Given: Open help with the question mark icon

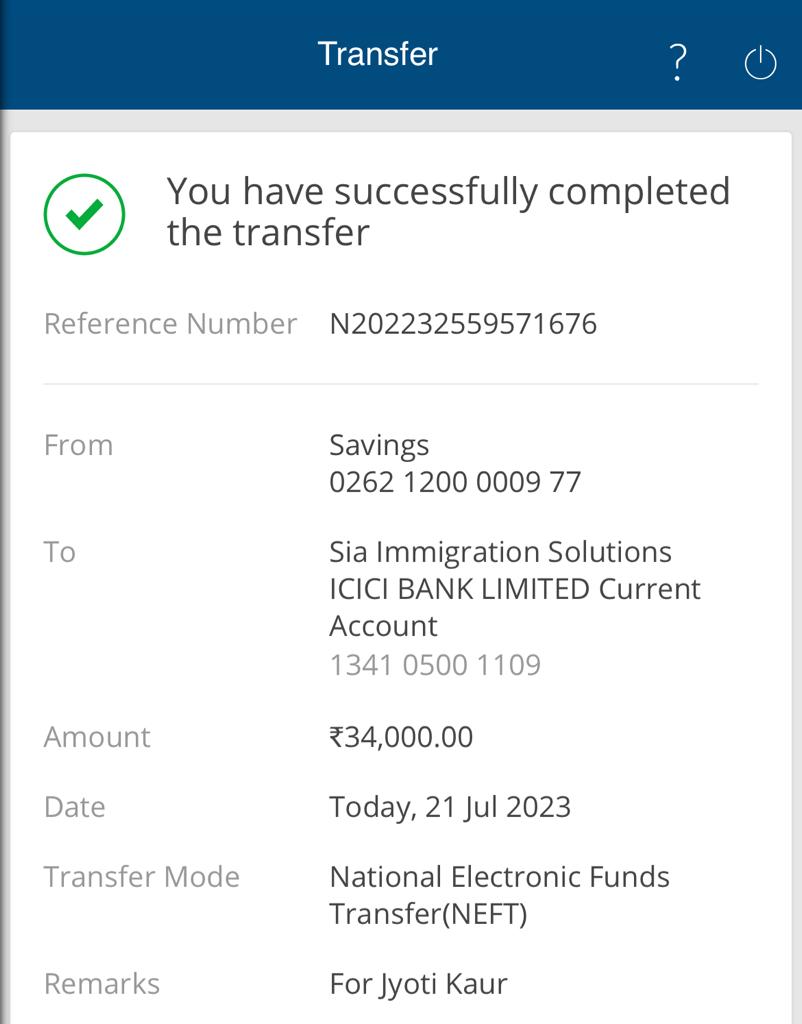Looking at the screenshot, I should 679,63.
